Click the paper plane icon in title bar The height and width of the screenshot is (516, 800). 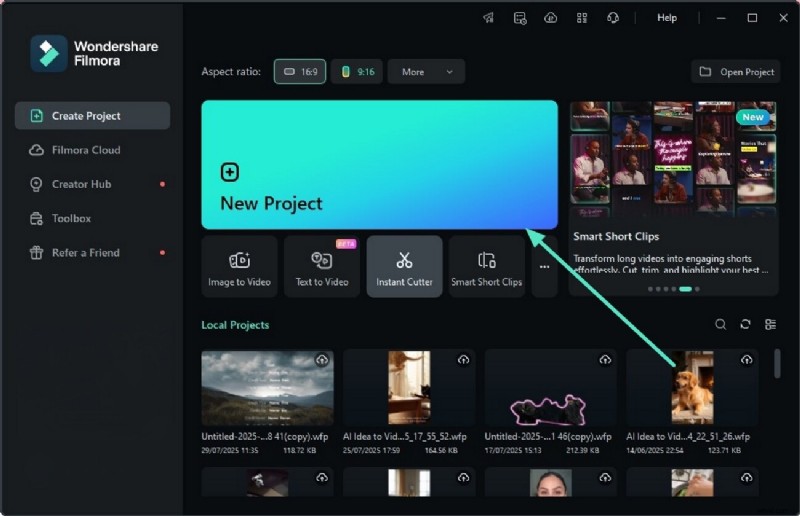click(x=489, y=18)
